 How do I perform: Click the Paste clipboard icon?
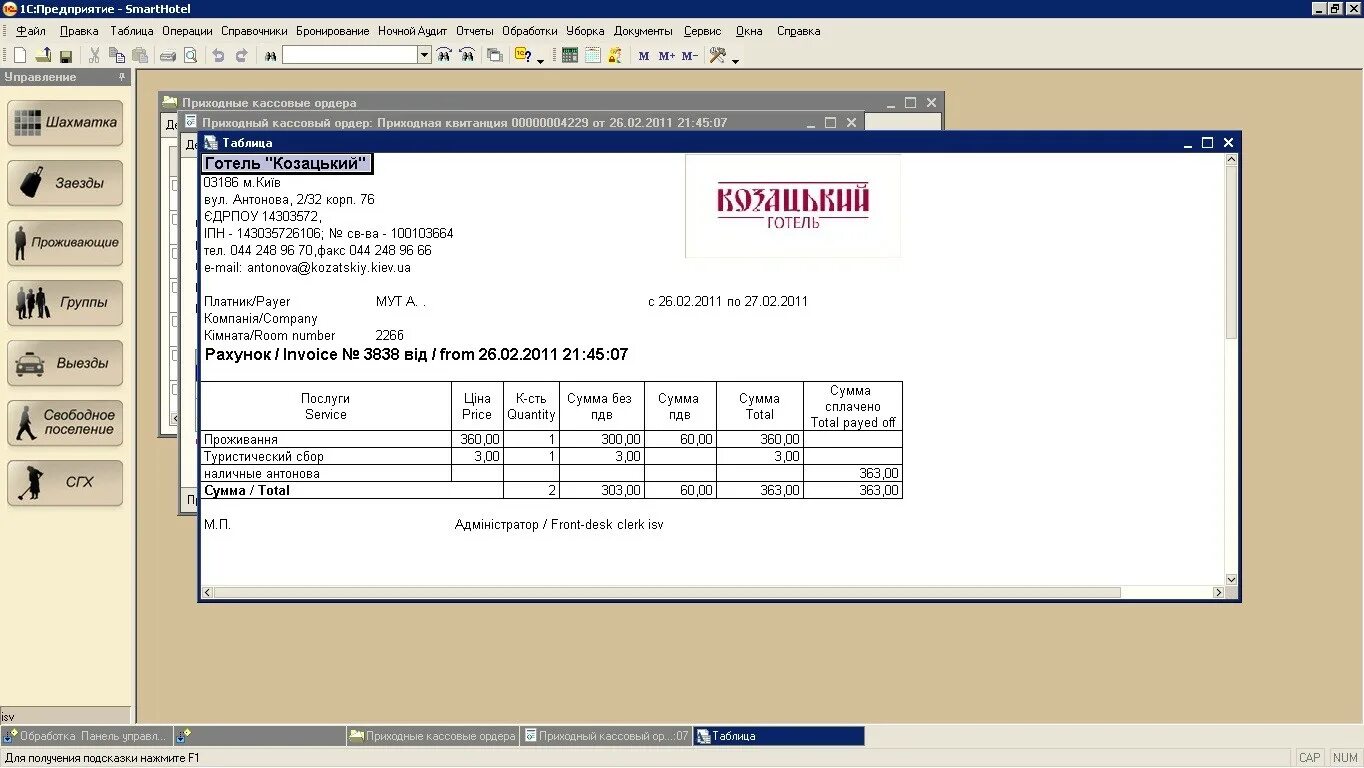point(140,56)
